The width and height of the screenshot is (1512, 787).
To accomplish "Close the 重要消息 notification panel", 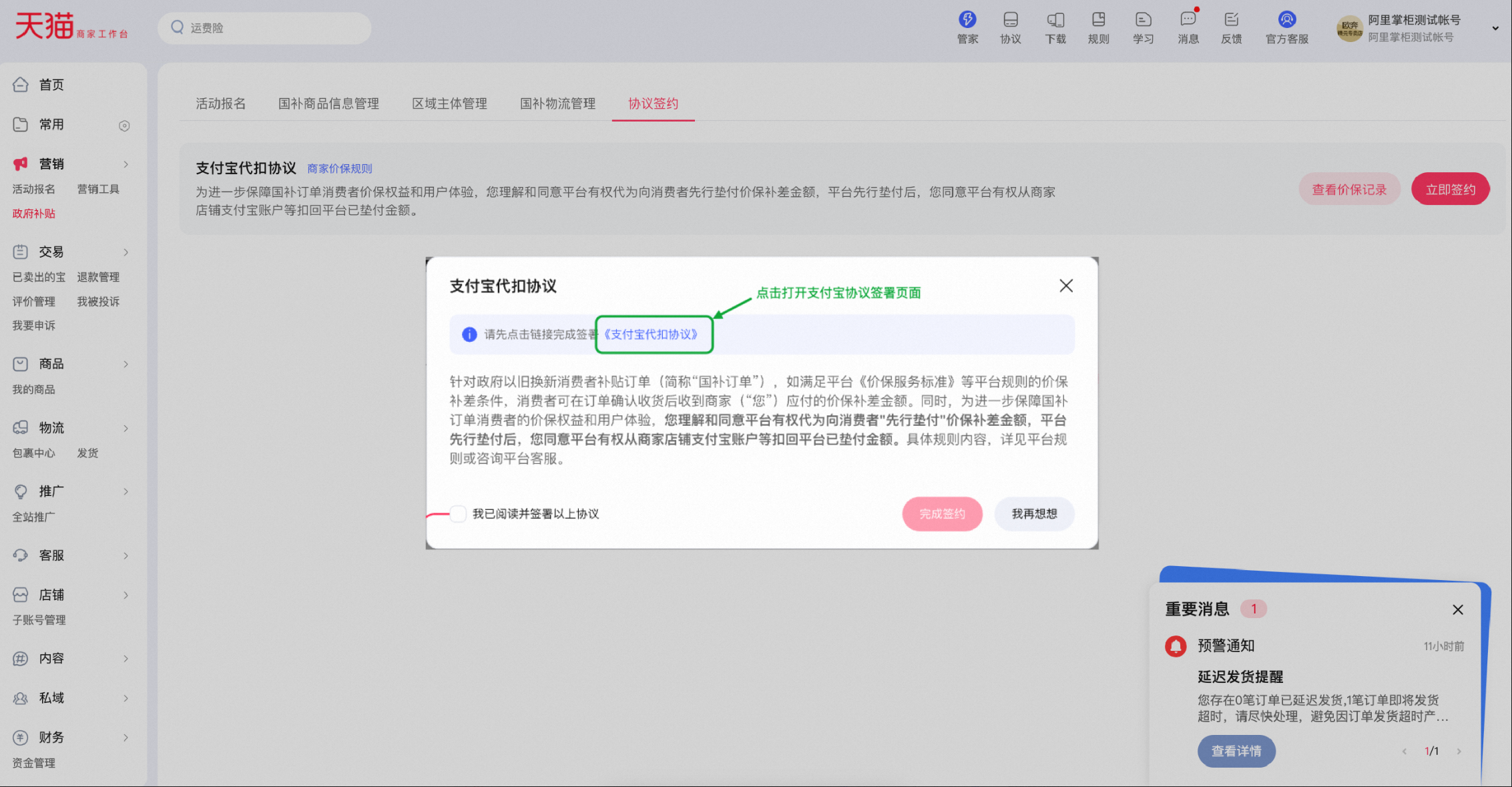I will pos(1457,609).
